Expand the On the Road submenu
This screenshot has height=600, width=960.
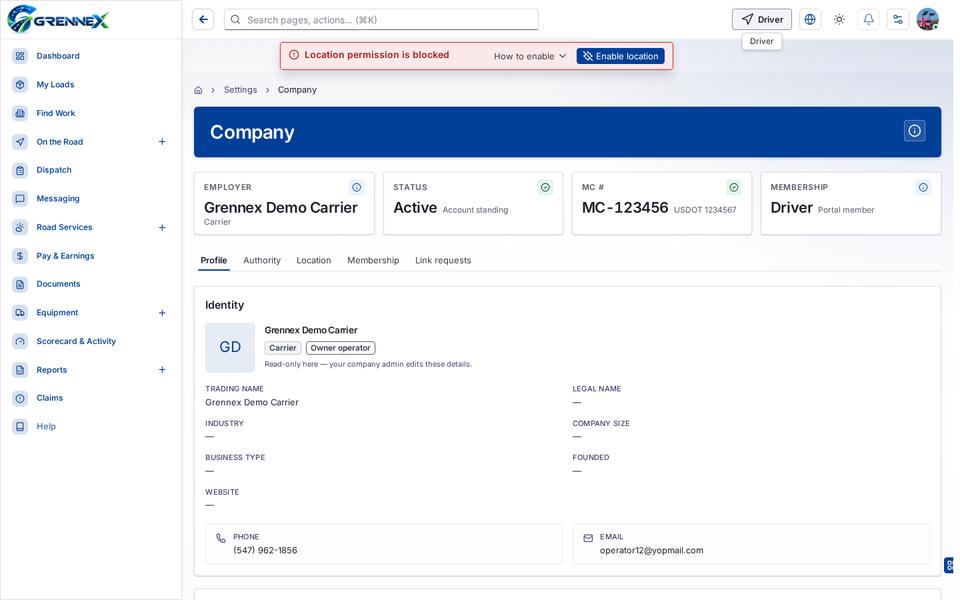click(x=162, y=142)
